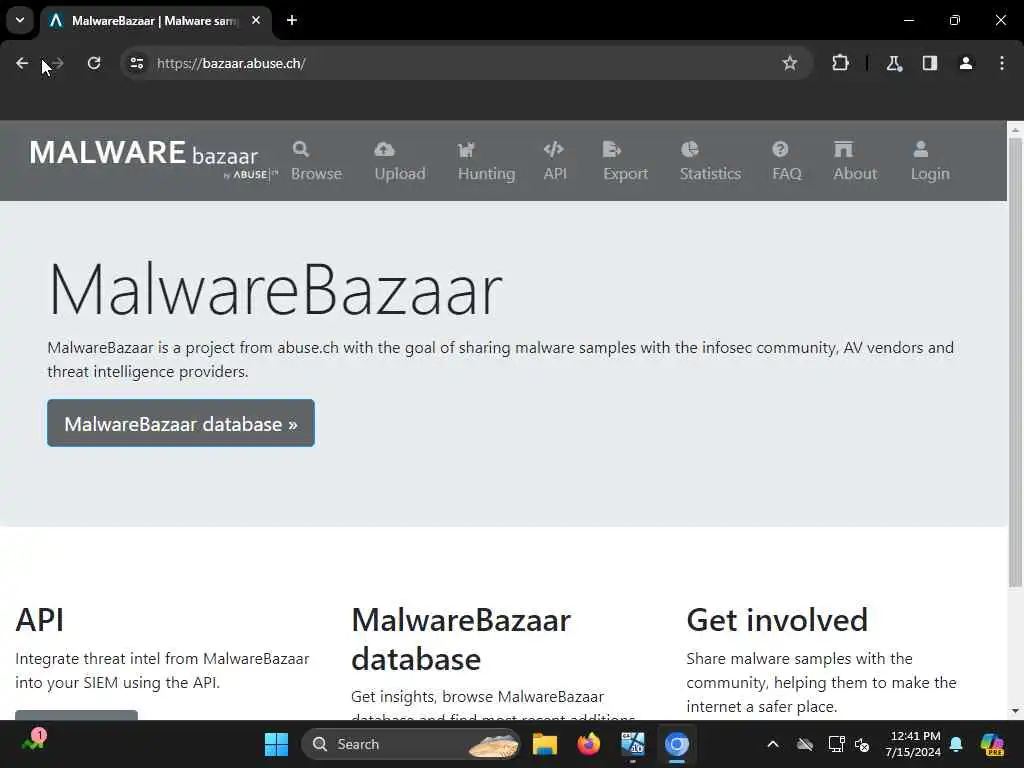Click the page vertical scrollbar thumb
Image resolution: width=1024 pixels, height=768 pixels.
pyautogui.click(x=1015, y=362)
